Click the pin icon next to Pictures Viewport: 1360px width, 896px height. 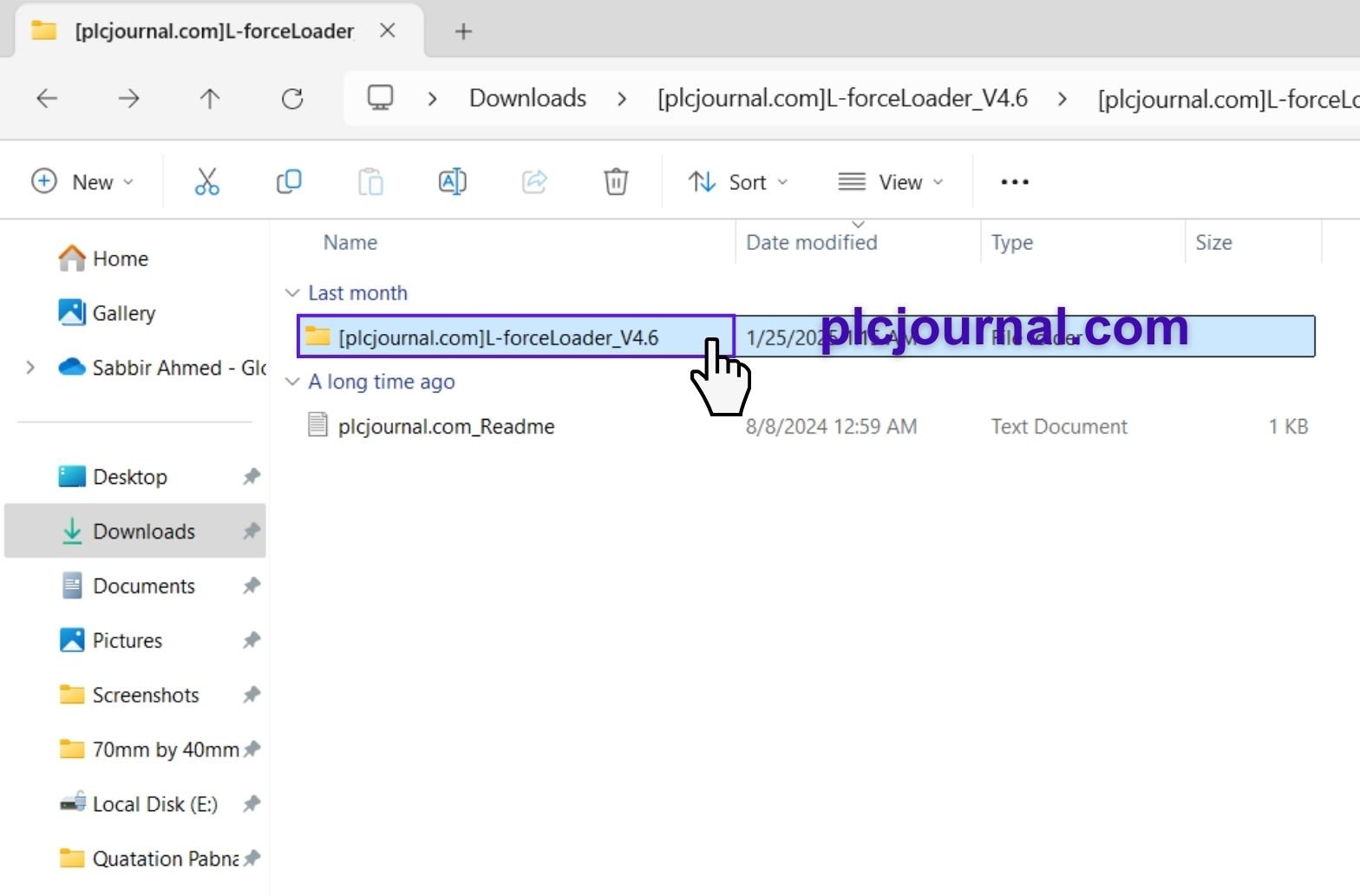pyautogui.click(x=252, y=641)
